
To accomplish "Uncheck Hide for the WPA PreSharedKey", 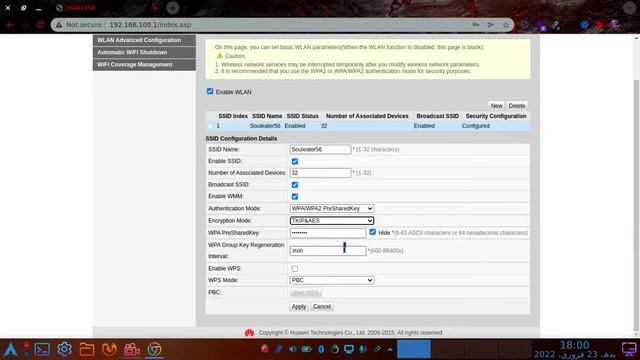I will point(373,232).
